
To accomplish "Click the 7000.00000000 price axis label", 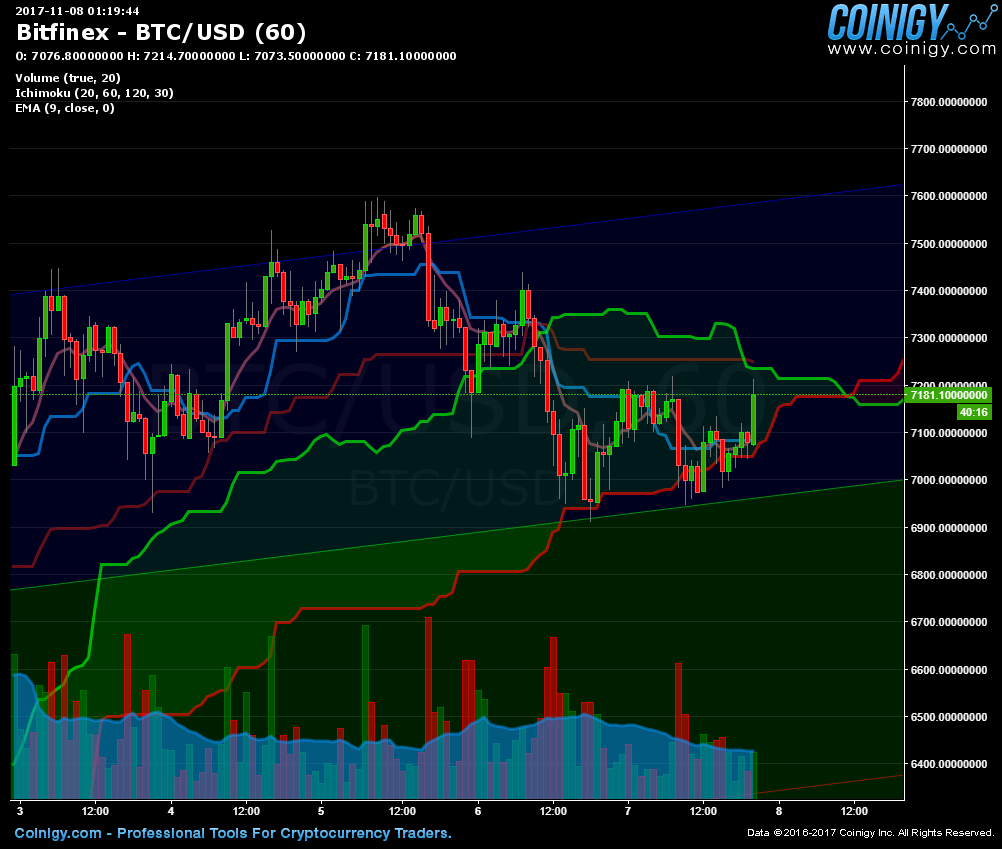I will tap(949, 480).
